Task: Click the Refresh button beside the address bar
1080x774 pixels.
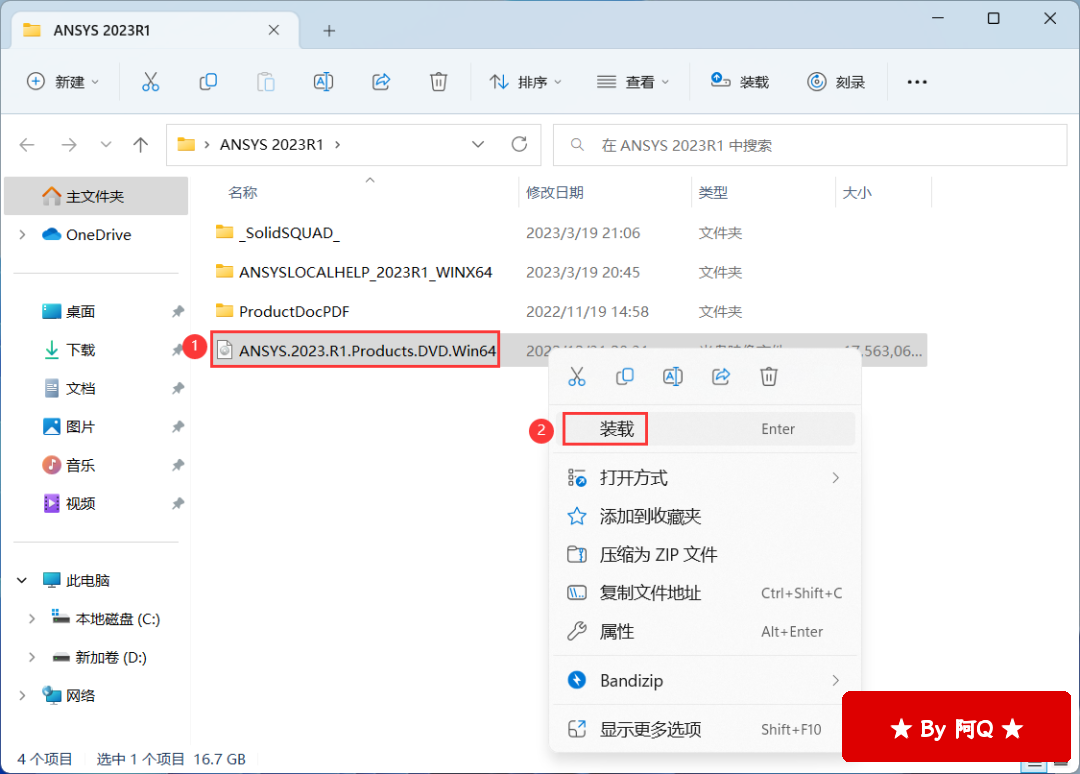Action: click(519, 145)
